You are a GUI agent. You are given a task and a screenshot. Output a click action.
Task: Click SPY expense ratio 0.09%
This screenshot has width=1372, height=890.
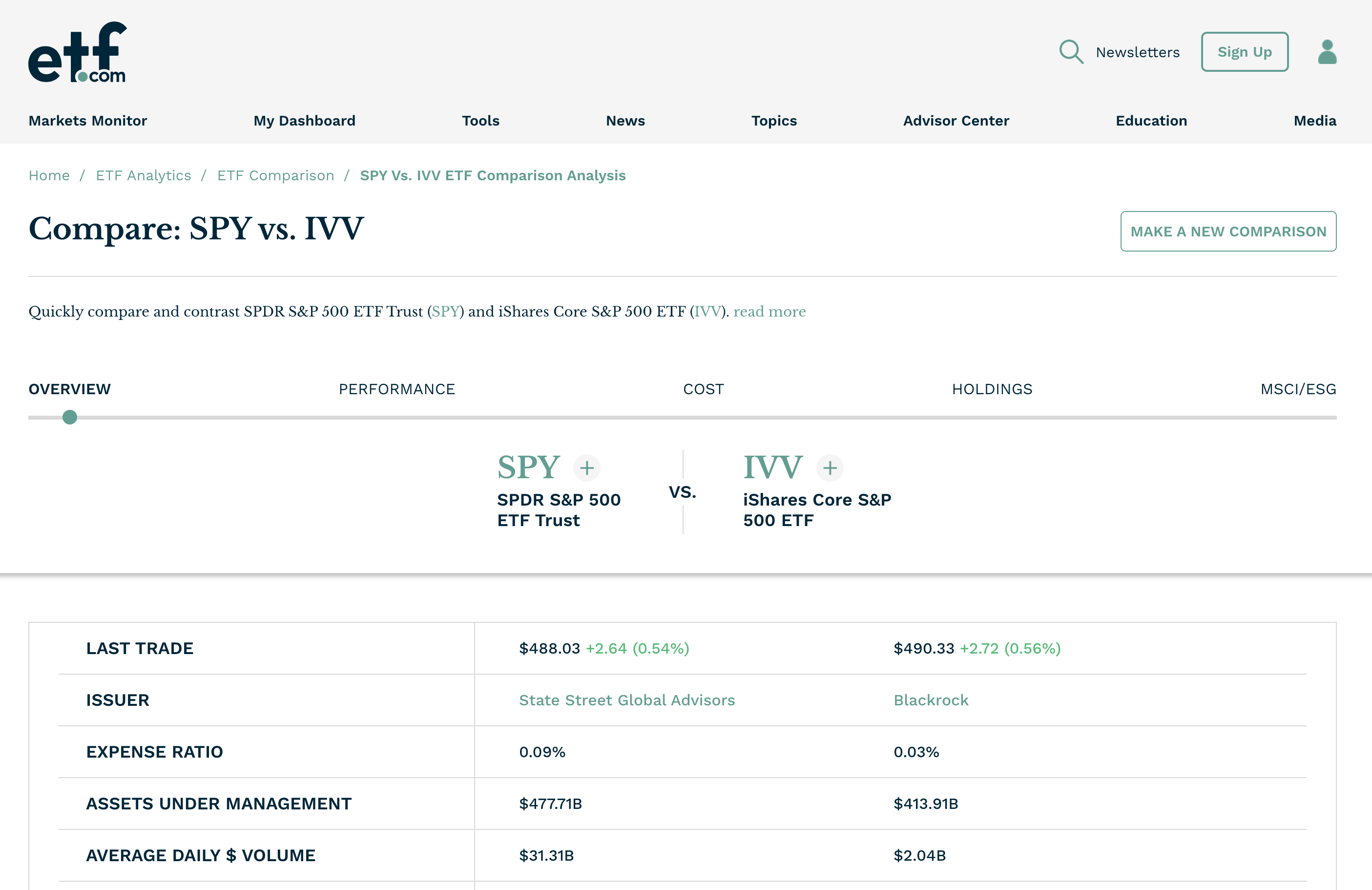click(x=542, y=752)
